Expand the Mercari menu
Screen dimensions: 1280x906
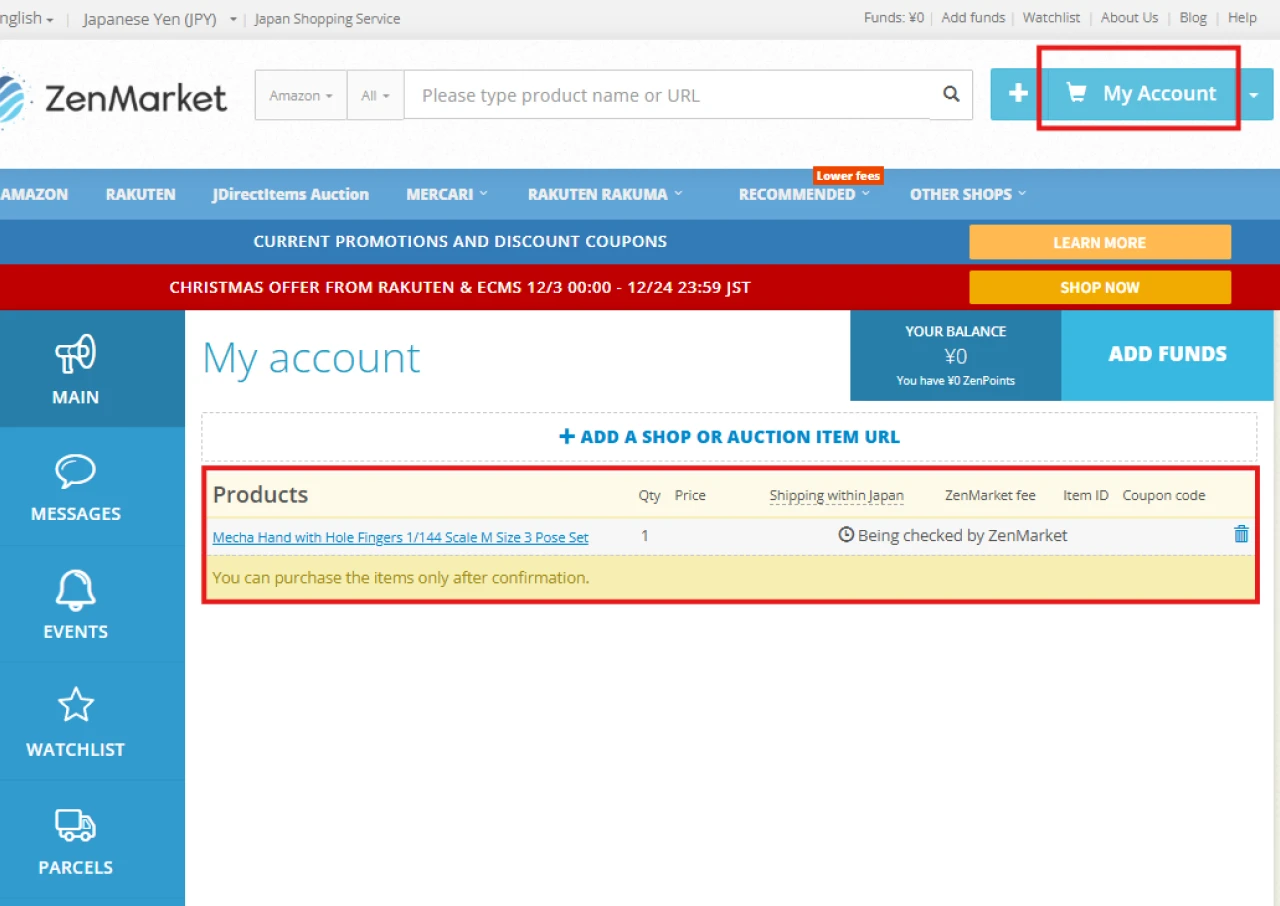pos(447,194)
